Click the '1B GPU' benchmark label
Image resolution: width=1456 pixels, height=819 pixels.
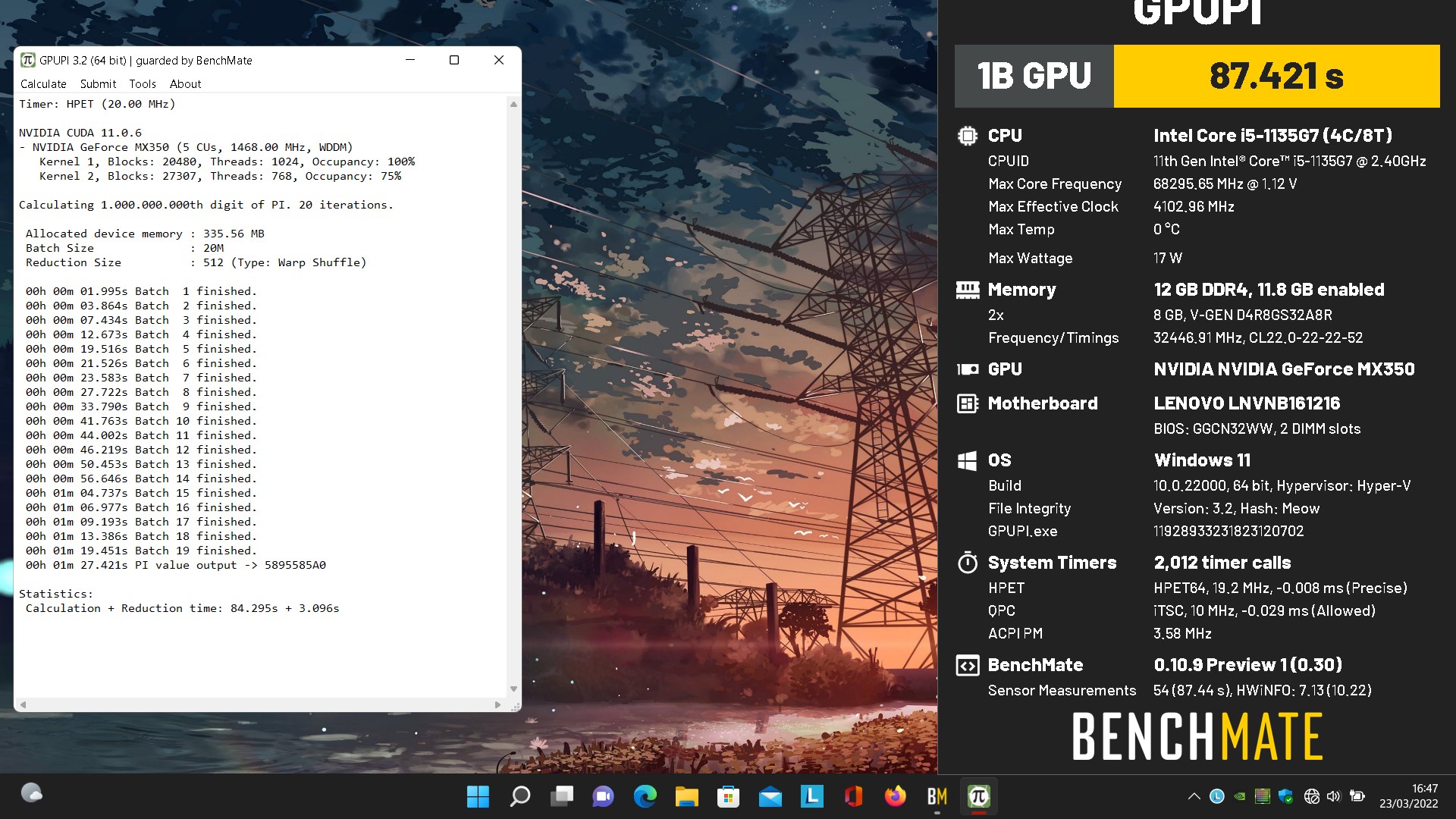[1034, 76]
